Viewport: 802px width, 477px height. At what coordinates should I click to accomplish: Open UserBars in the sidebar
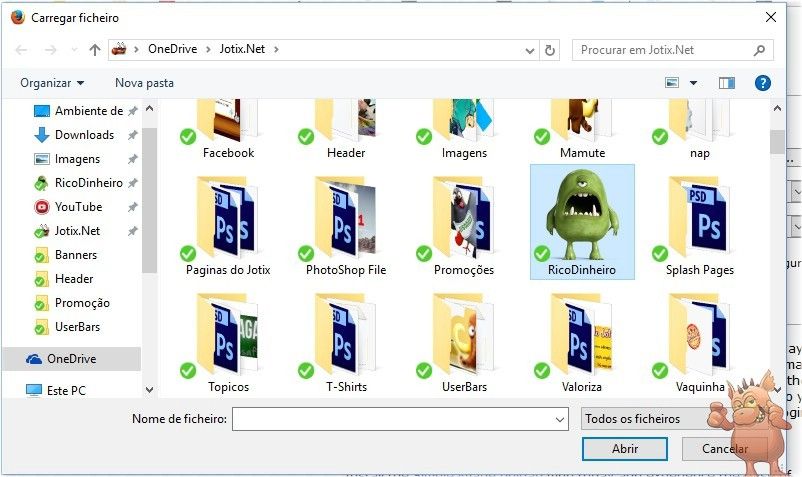tap(67, 327)
